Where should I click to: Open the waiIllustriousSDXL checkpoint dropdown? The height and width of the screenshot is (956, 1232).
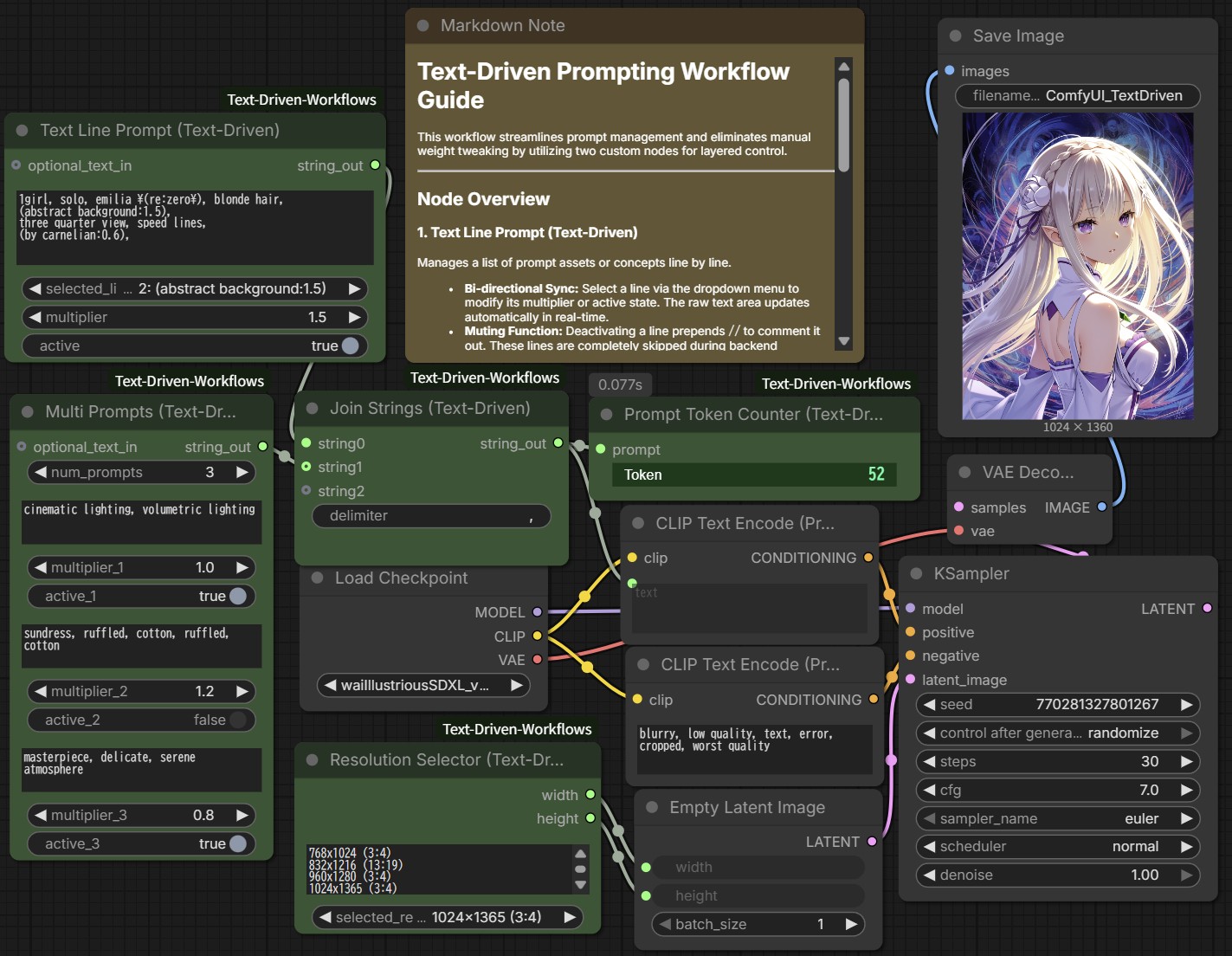click(423, 686)
